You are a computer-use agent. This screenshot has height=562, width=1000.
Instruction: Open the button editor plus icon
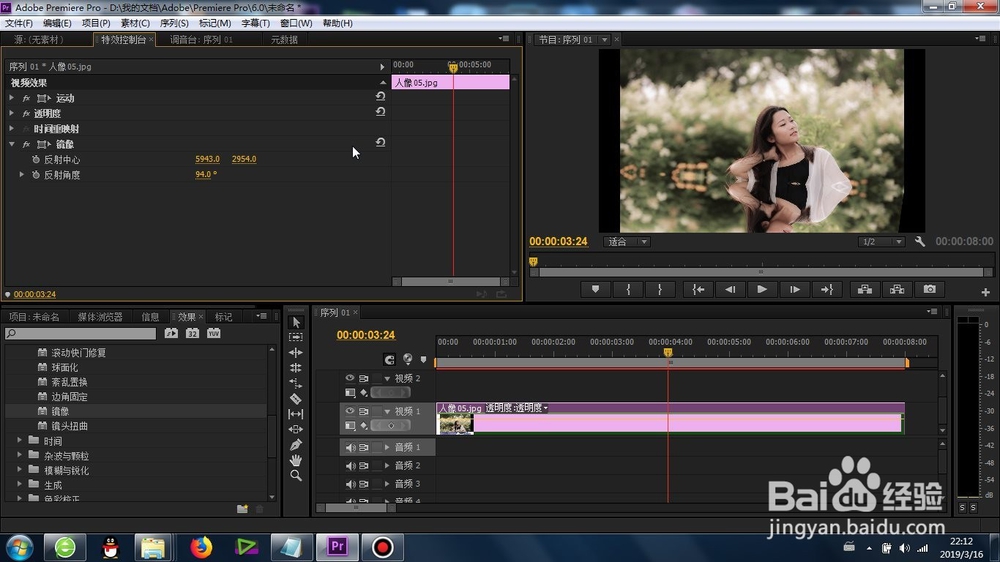[x=985, y=292]
